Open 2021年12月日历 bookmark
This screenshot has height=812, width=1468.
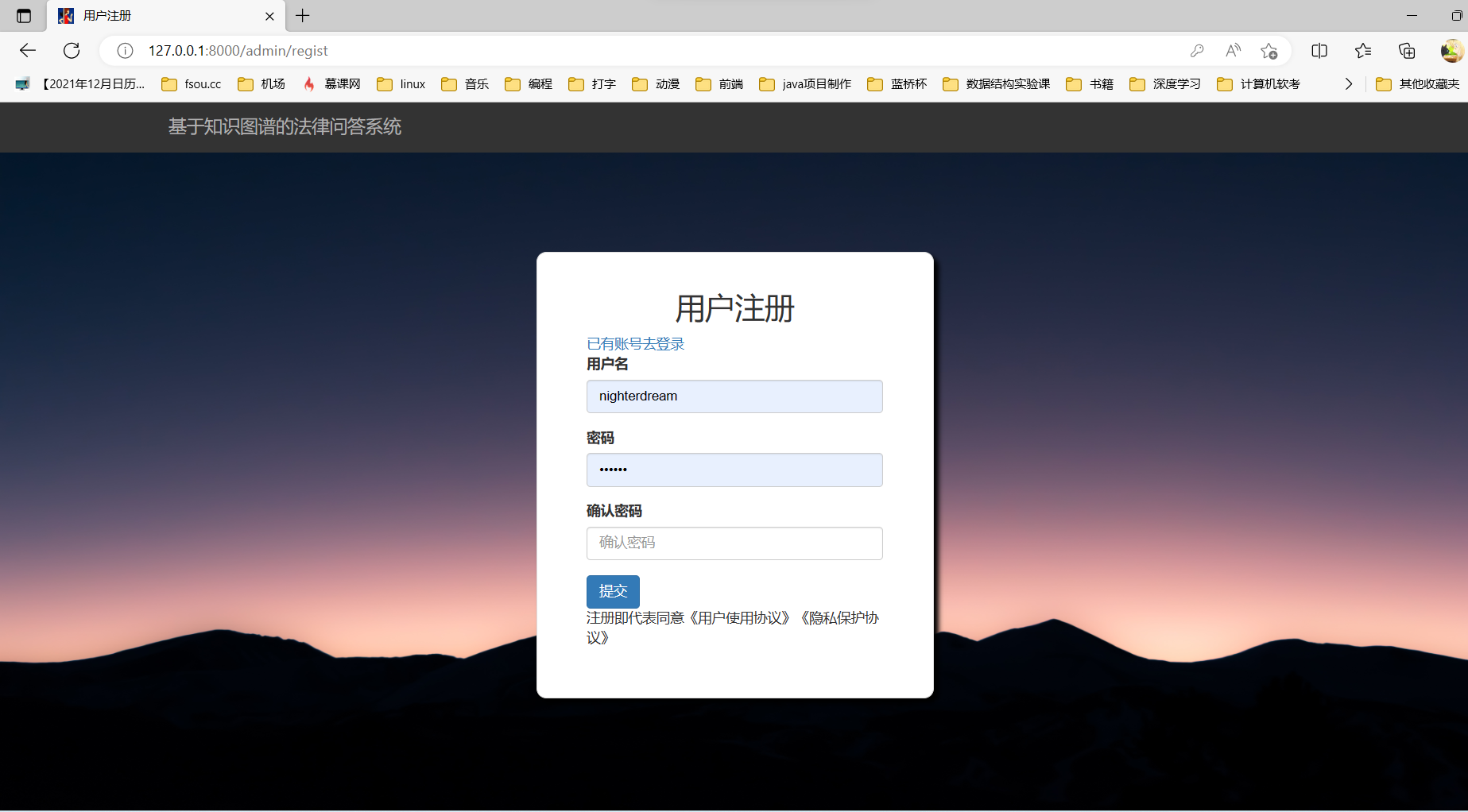[x=80, y=84]
